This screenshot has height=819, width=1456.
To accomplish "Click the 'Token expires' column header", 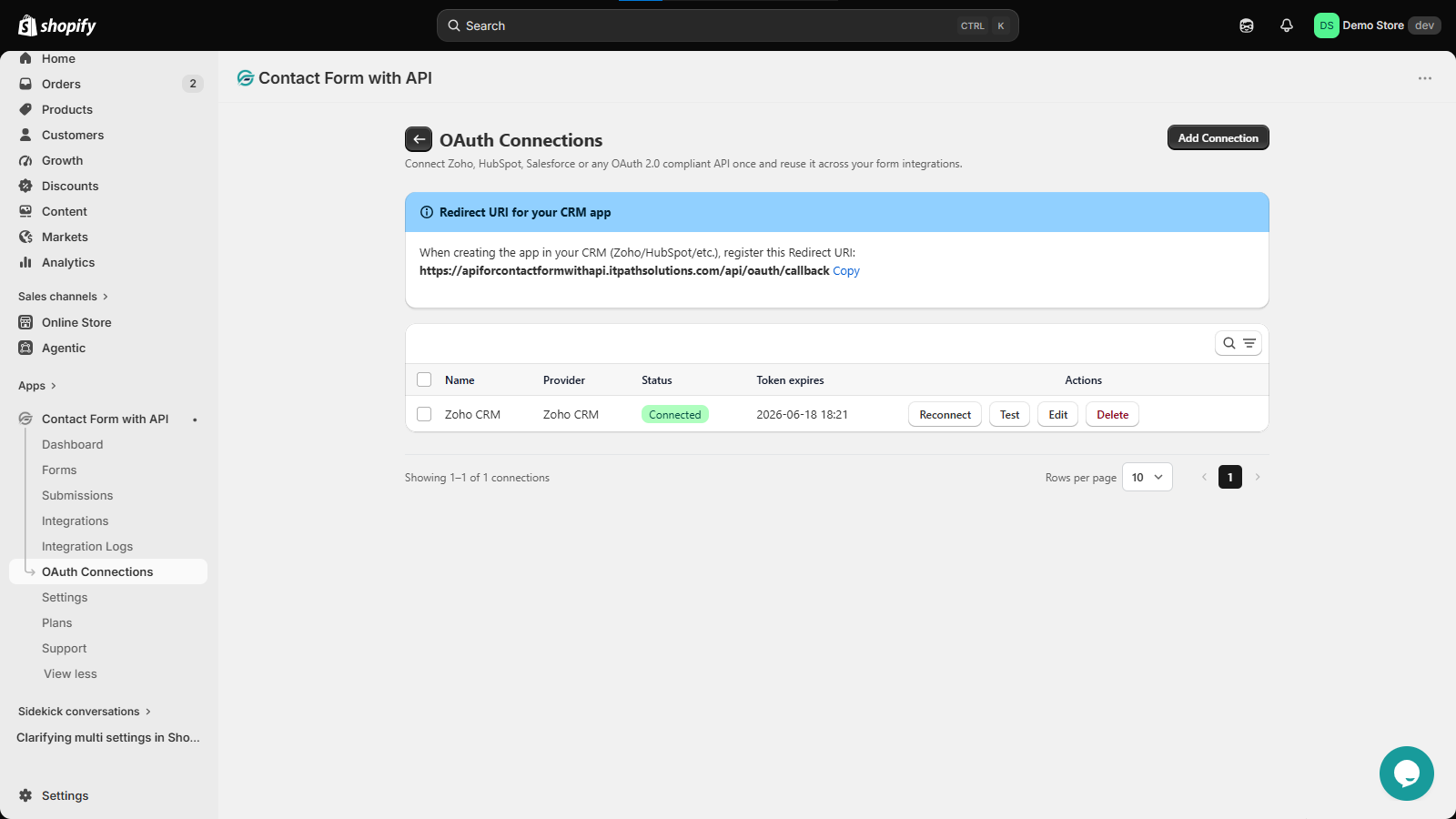I will 790,380.
